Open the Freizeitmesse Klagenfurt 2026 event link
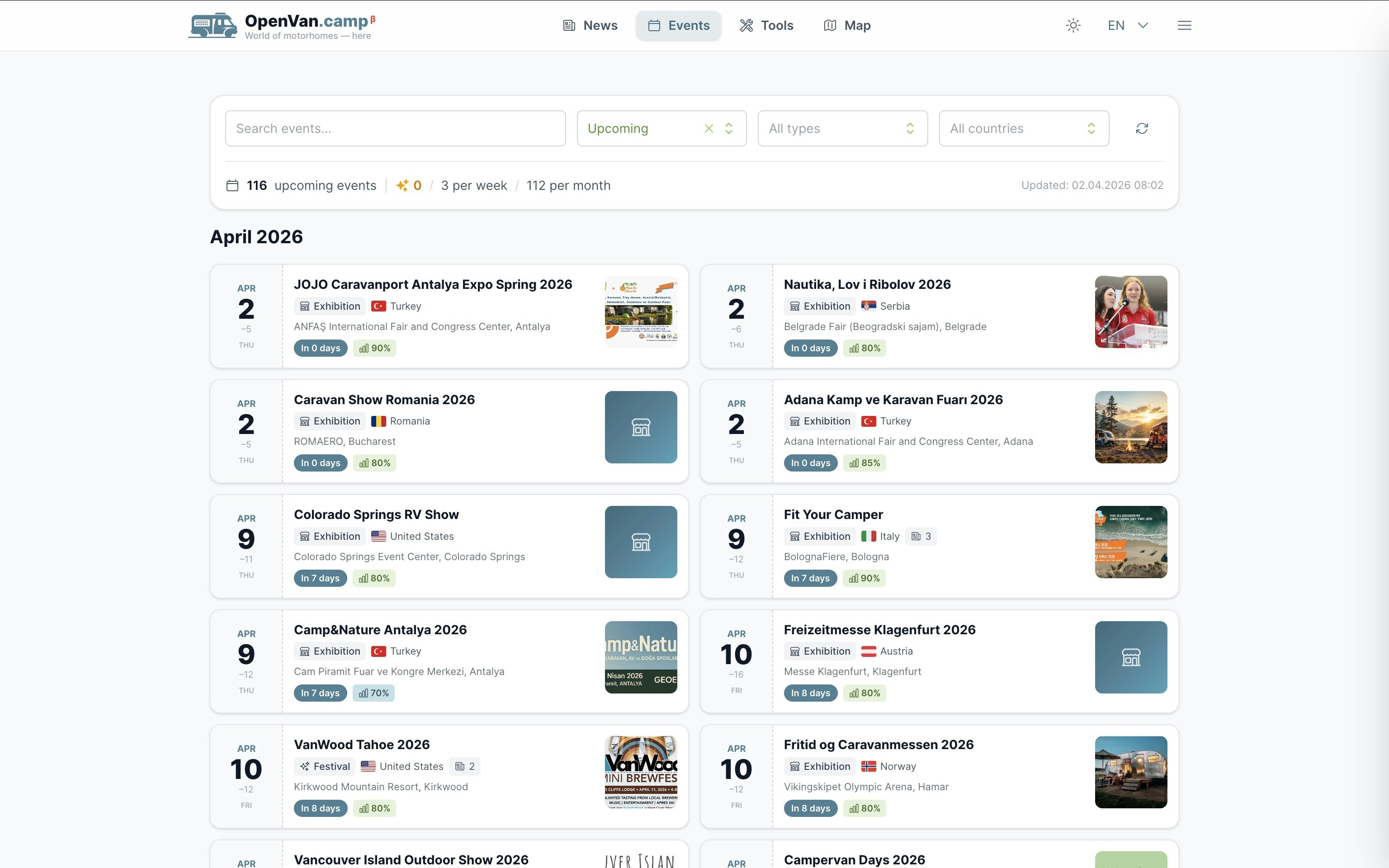The width and height of the screenshot is (1389, 868). (879, 630)
